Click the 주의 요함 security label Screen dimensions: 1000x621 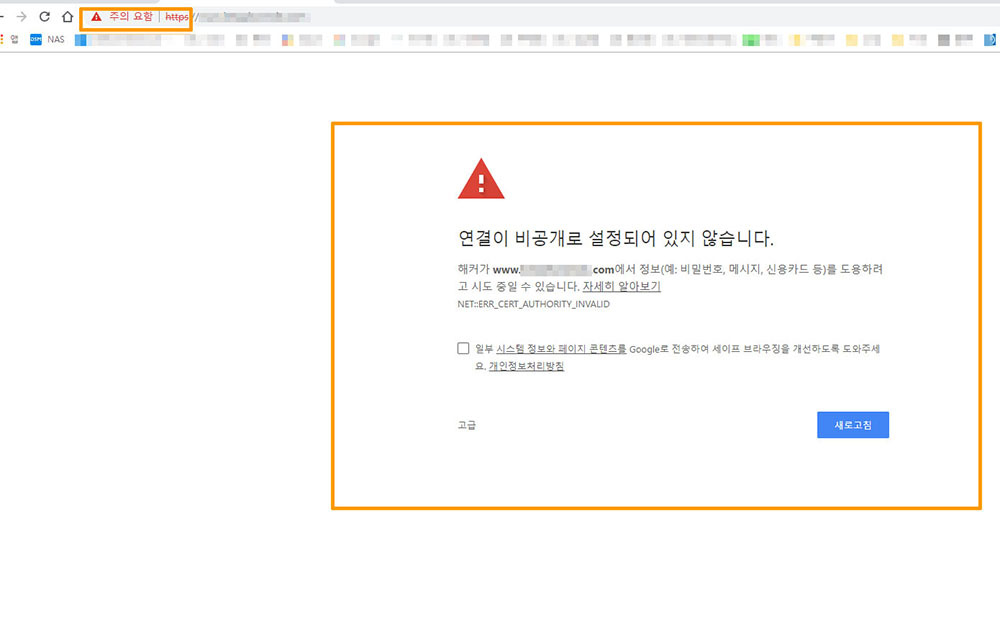tap(131, 17)
